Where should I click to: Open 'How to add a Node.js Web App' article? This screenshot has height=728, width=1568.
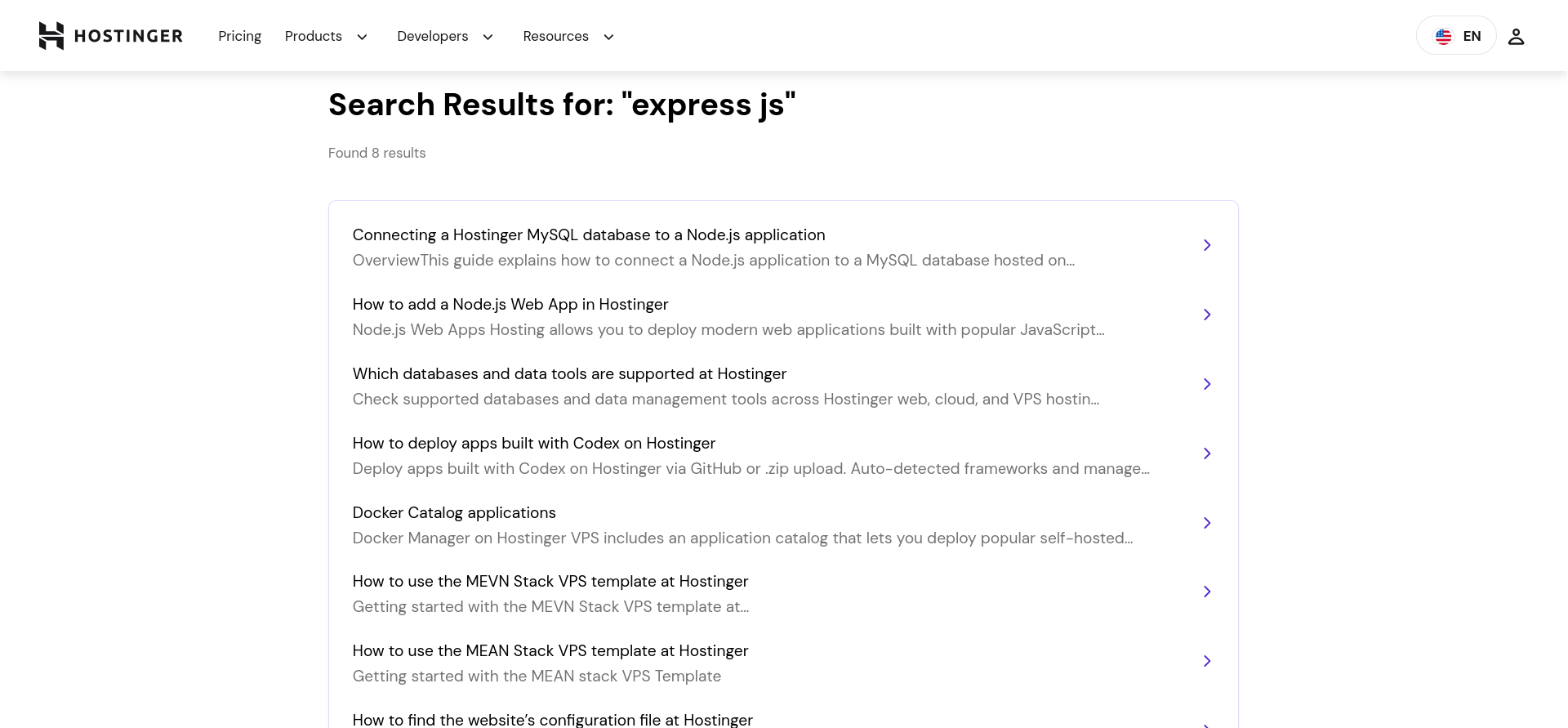pos(510,304)
